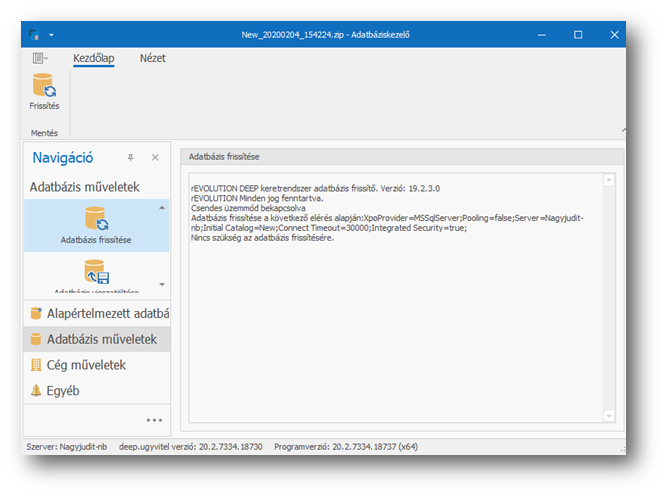Pin the Navigáció panel
Viewport: 668px width, 497px height.
130,158
